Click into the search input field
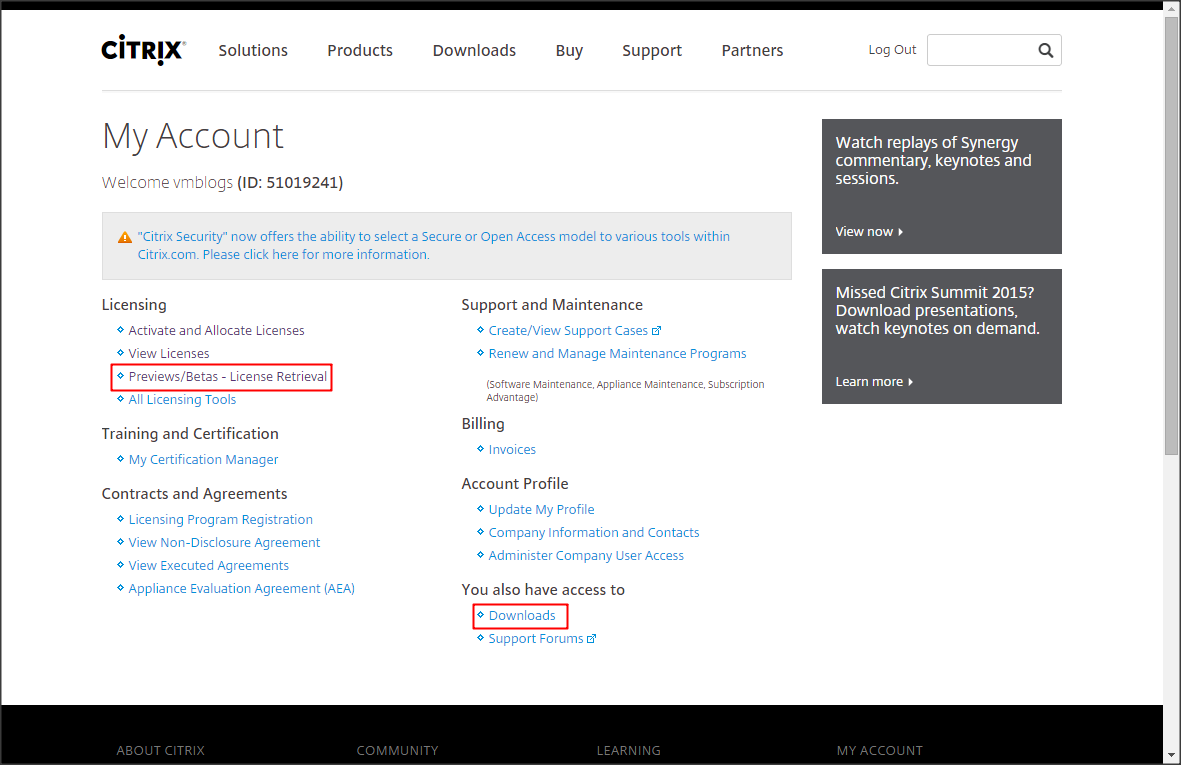The width and height of the screenshot is (1181, 765). pyautogui.click(x=980, y=50)
